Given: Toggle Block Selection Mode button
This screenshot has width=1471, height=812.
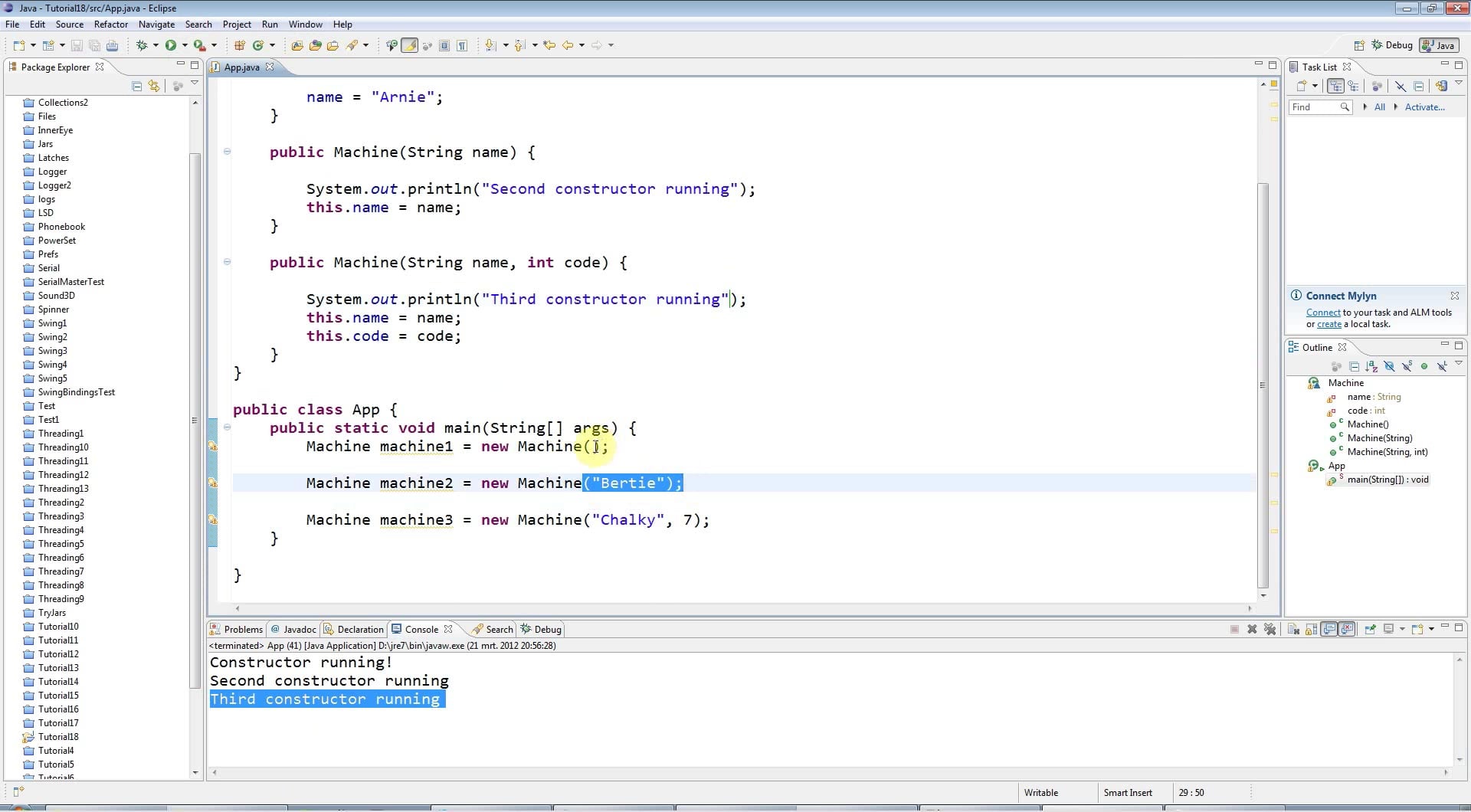Looking at the screenshot, I should pos(444,45).
